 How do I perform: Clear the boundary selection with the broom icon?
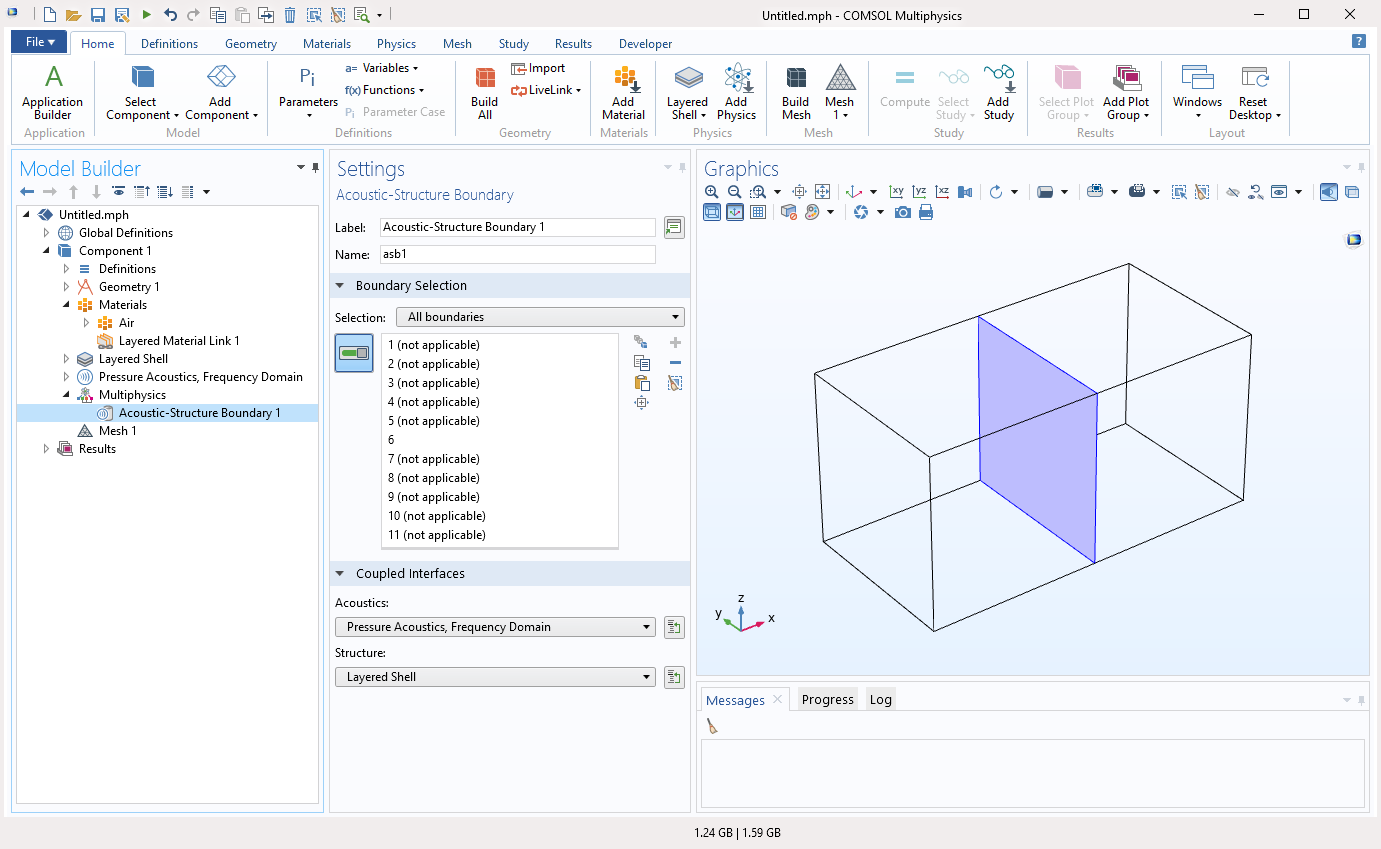(x=675, y=383)
